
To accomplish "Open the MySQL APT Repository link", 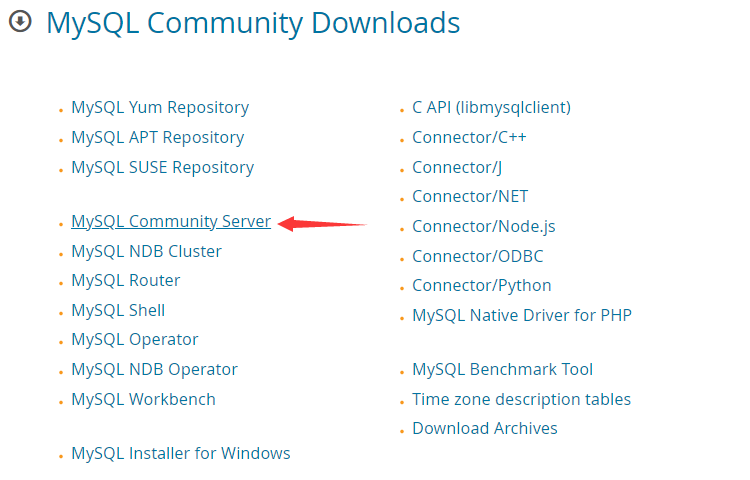I will [x=157, y=138].
